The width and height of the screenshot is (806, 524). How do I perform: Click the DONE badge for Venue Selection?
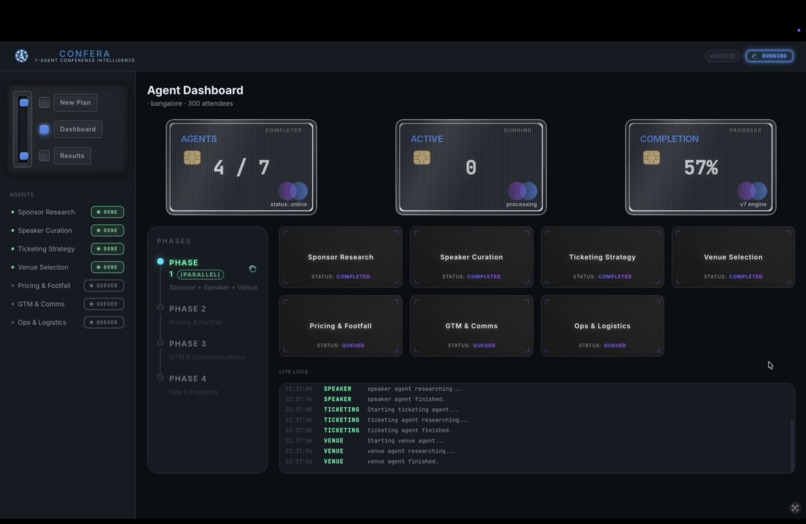(107, 267)
